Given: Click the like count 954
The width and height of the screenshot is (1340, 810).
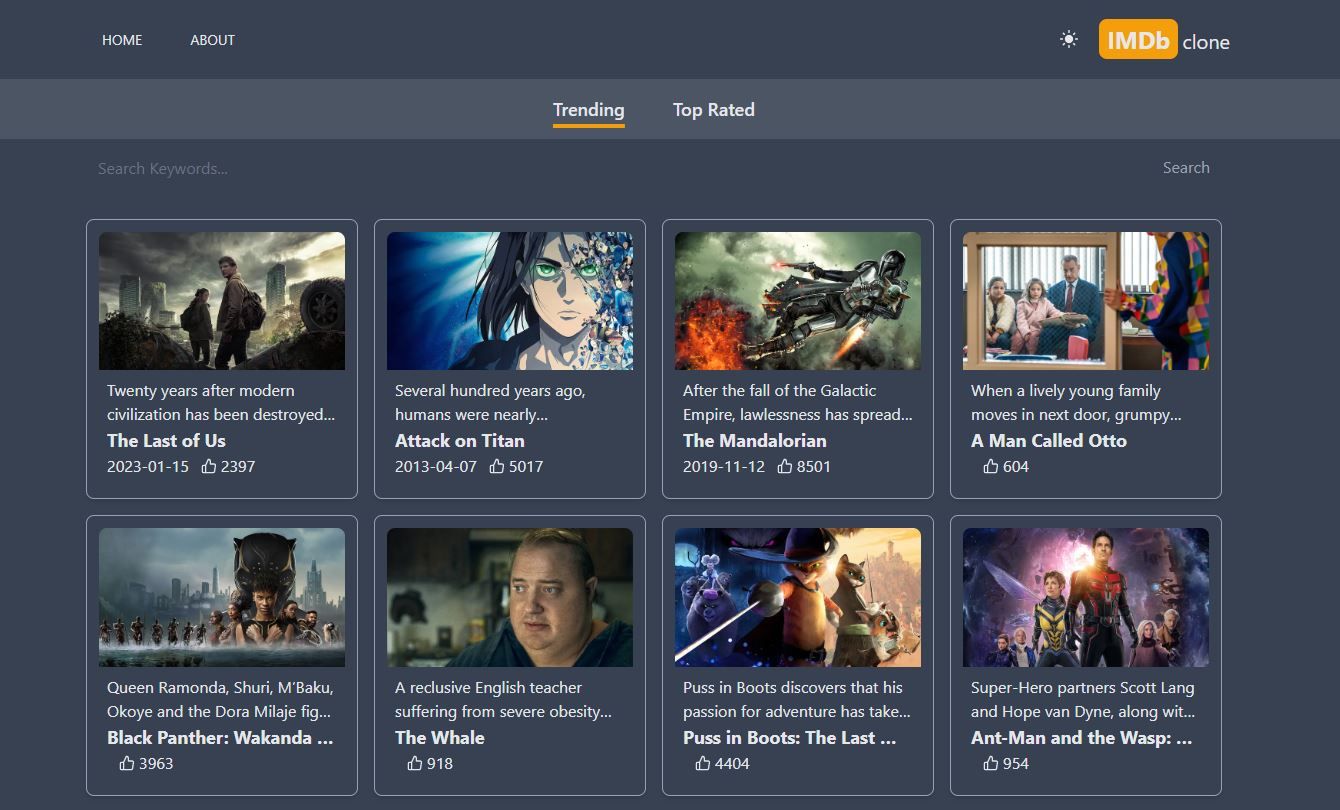Looking at the screenshot, I should pos(1016,763).
